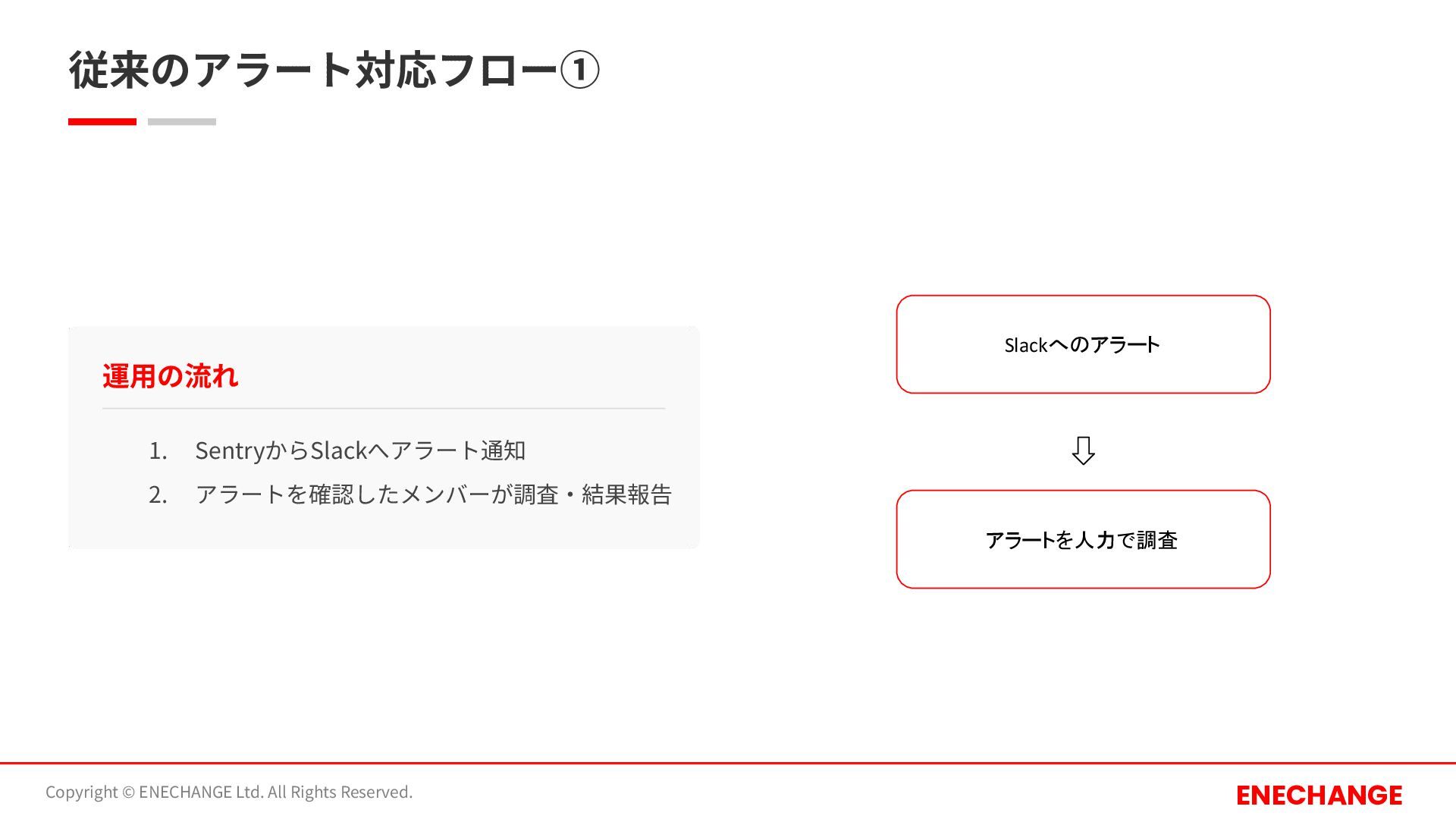Screen dimensions: 1456x819
Task: Click the list number "1." marker
Action: pos(158,451)
